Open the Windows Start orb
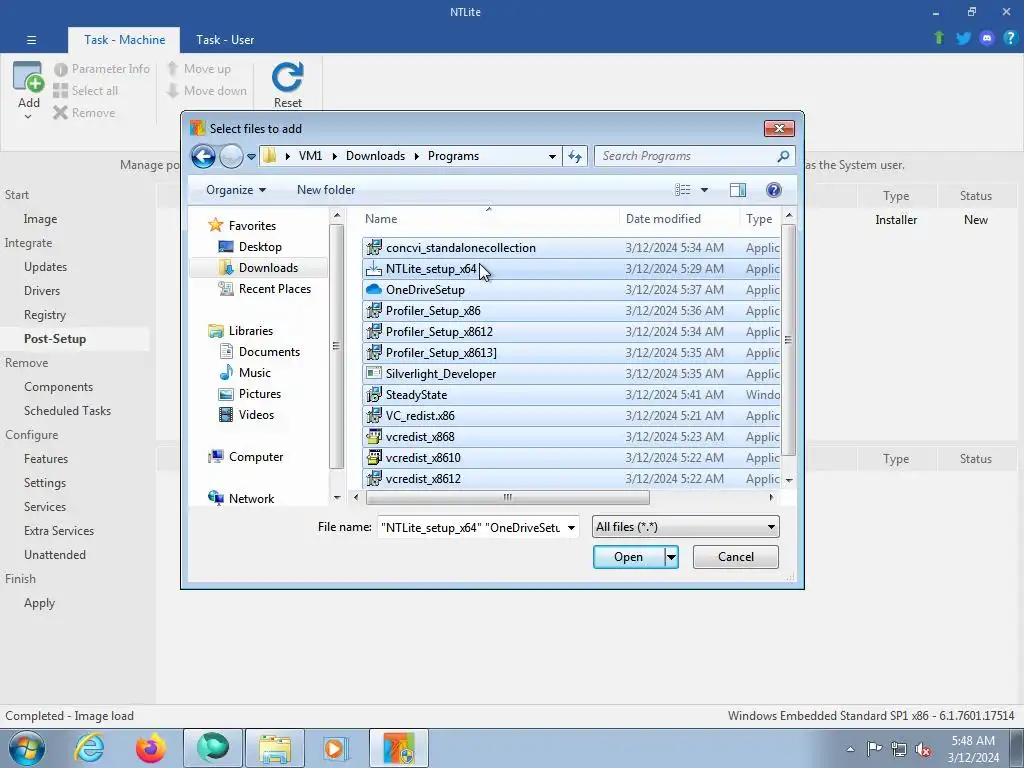The image size is (1024, 768). (27, 748)
